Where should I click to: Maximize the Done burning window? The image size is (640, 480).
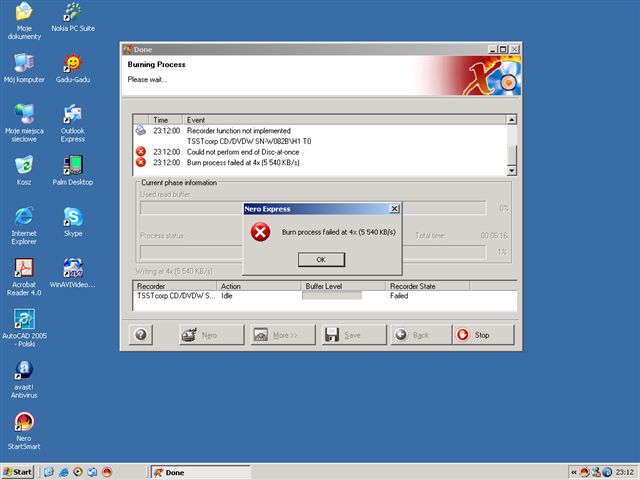click(x=503, y=49)
